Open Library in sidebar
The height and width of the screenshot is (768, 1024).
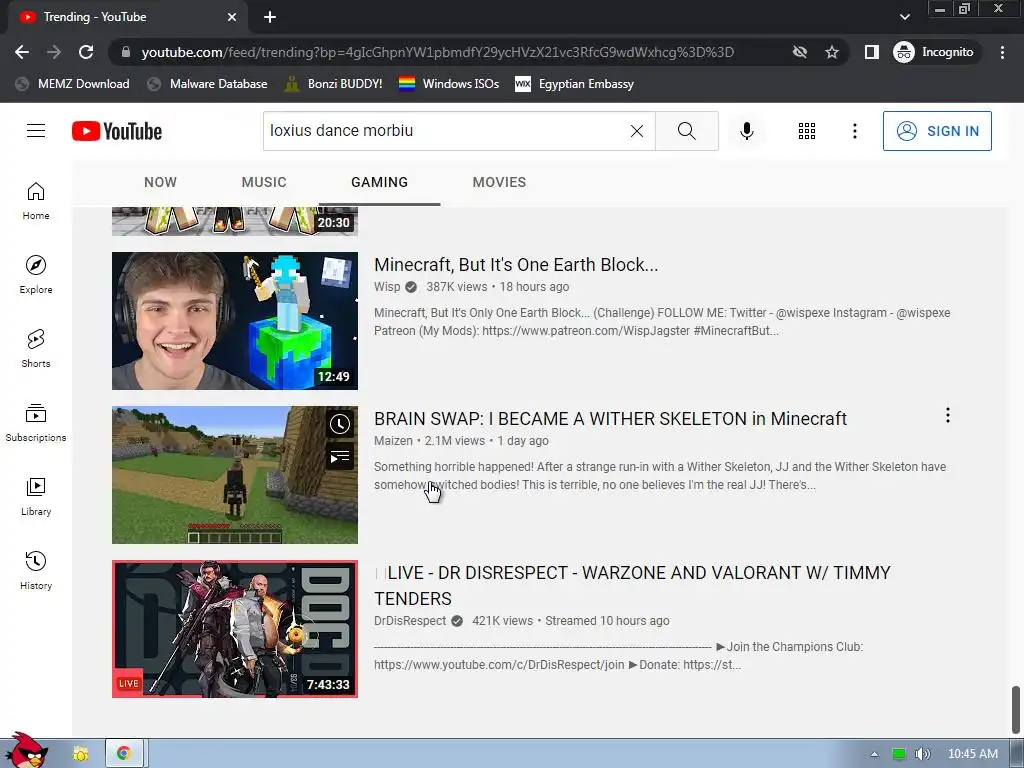[x=36, y=496]
